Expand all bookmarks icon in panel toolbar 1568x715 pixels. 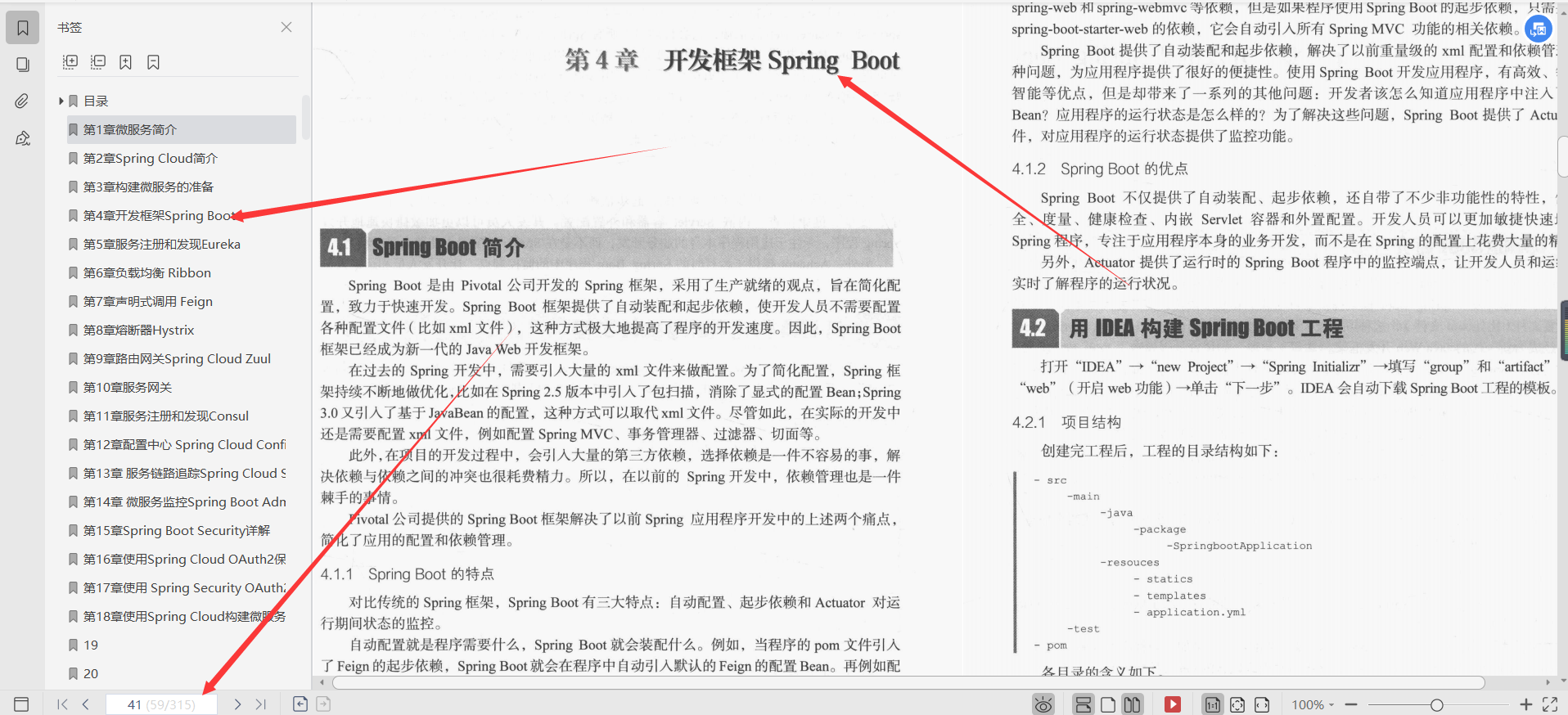[x=70, y=62]
